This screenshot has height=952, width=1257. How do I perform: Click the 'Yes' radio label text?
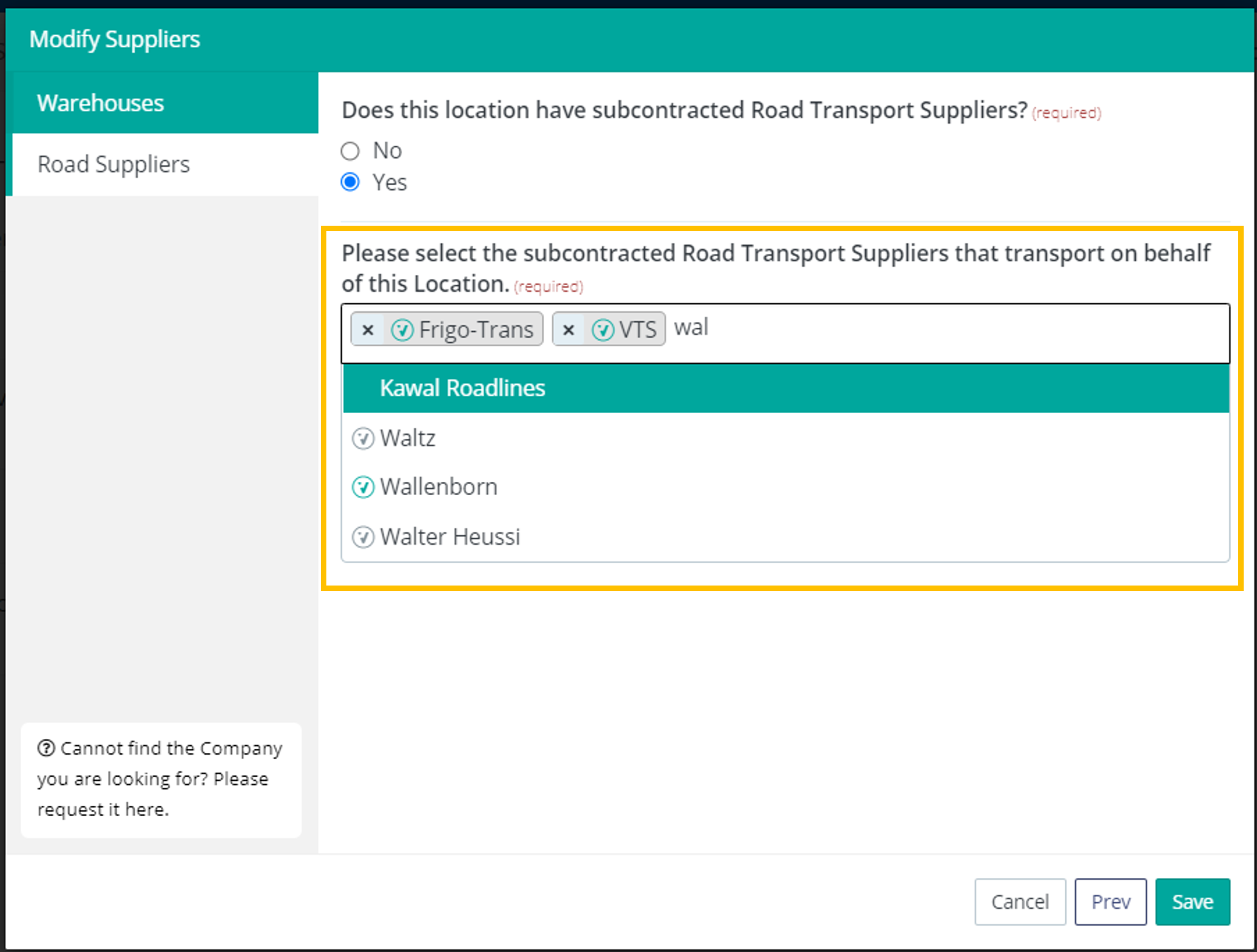[389, 182]
